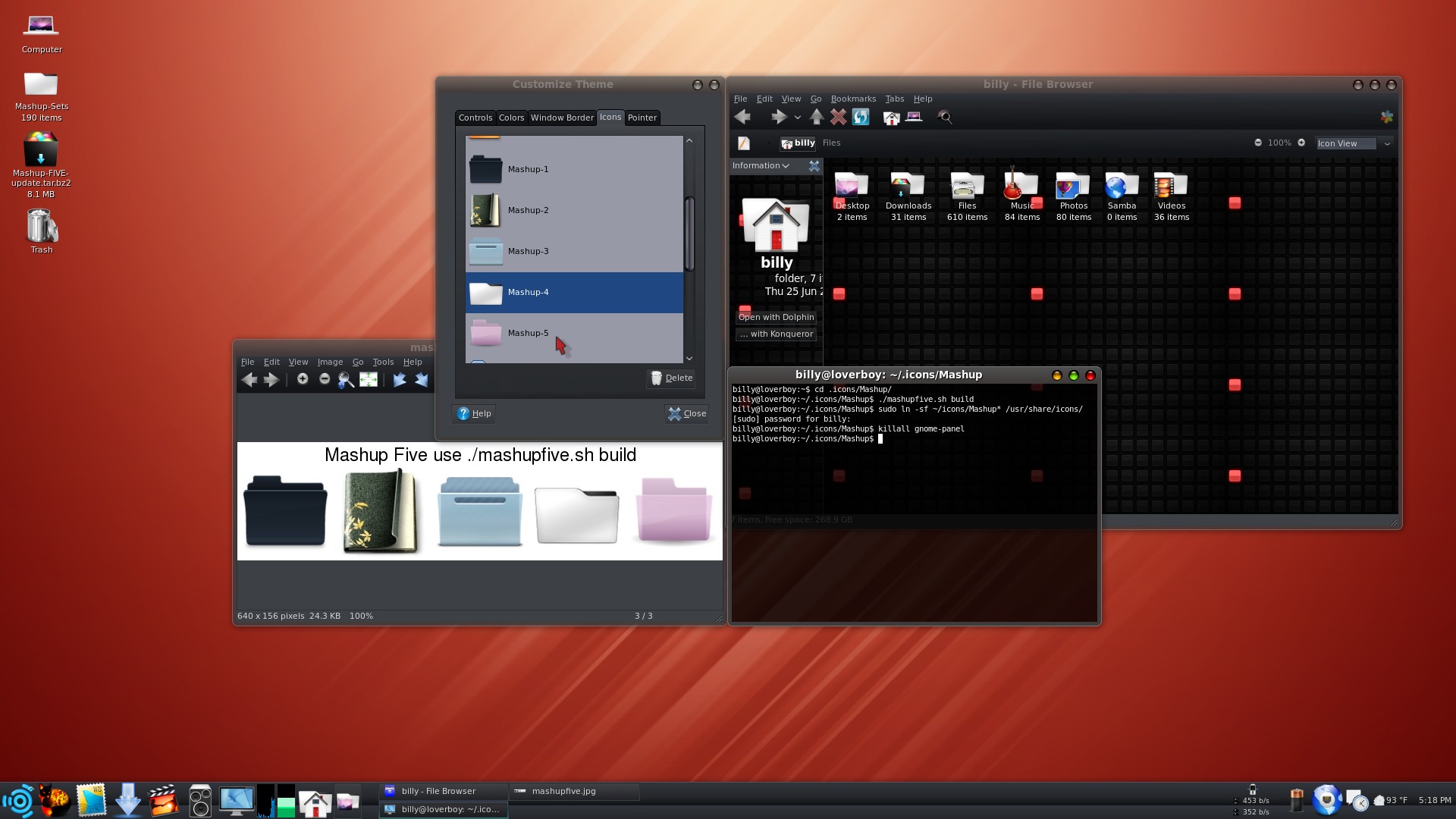Viewport: 1456px width, 819px height.
Task: Select the Files folder with 610 items
Action: [967, 197]
